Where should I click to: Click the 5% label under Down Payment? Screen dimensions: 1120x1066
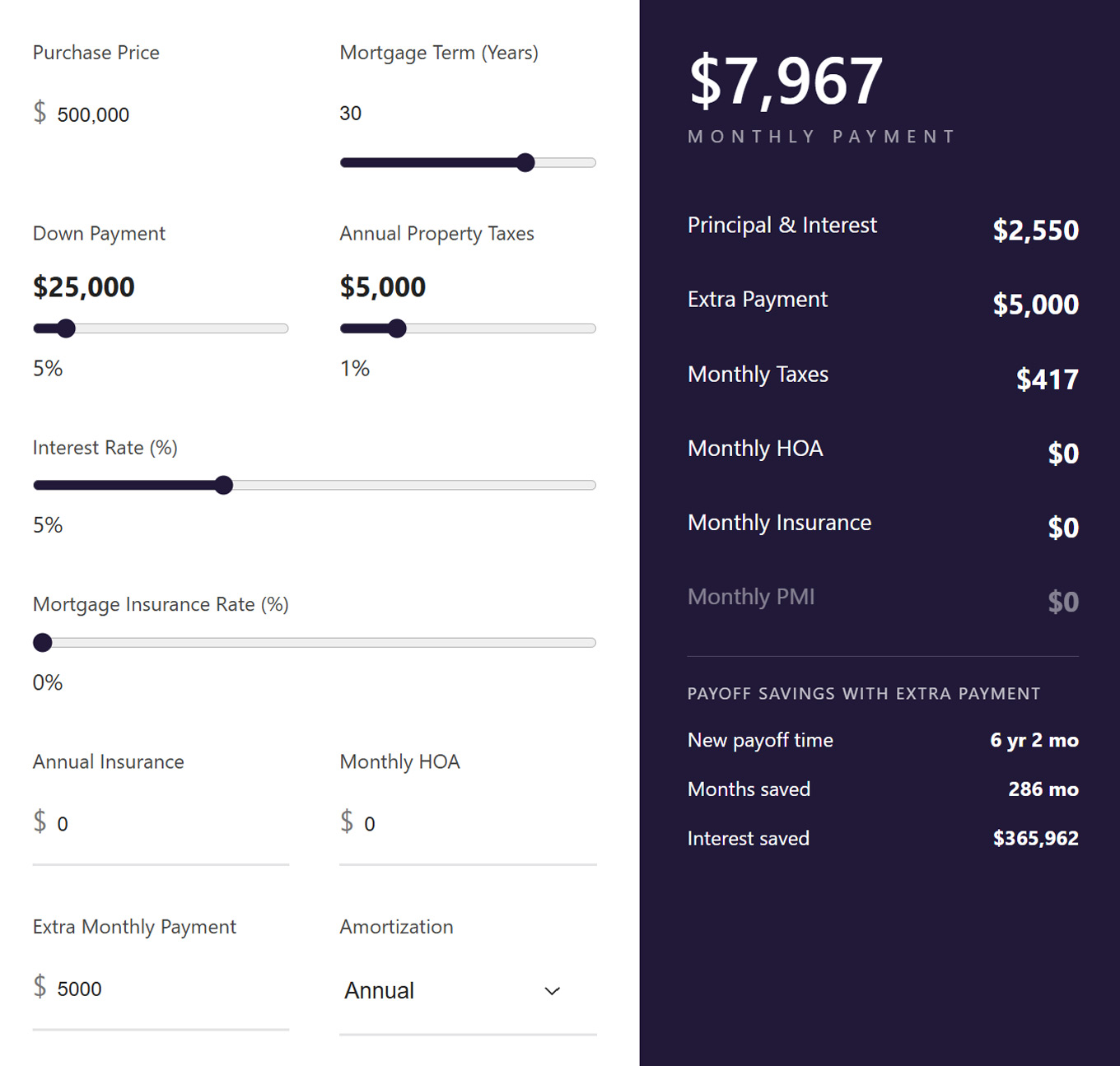coord(48,368)
